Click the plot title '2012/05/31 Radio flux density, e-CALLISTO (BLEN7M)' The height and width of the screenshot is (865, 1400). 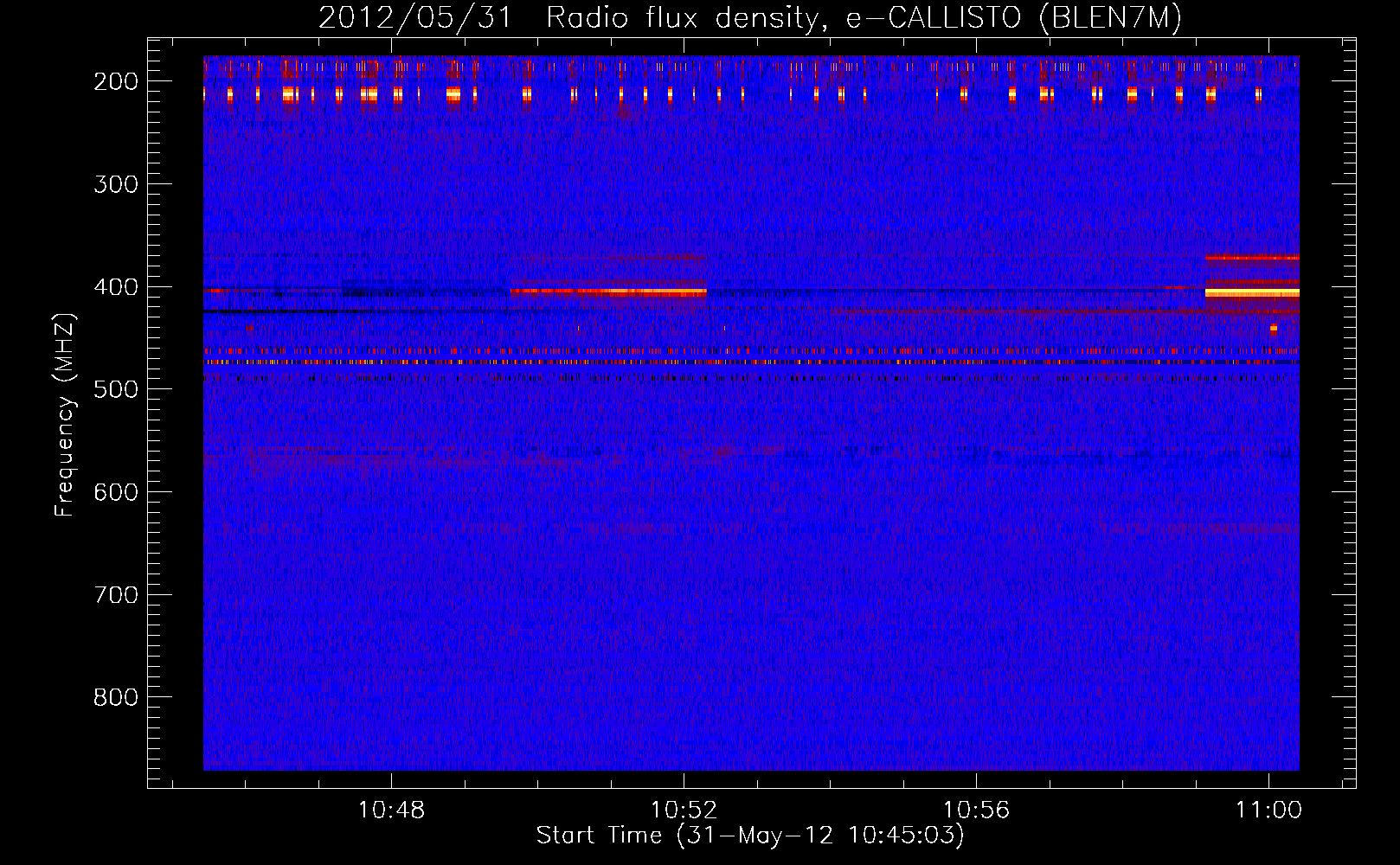coord(750,17)
